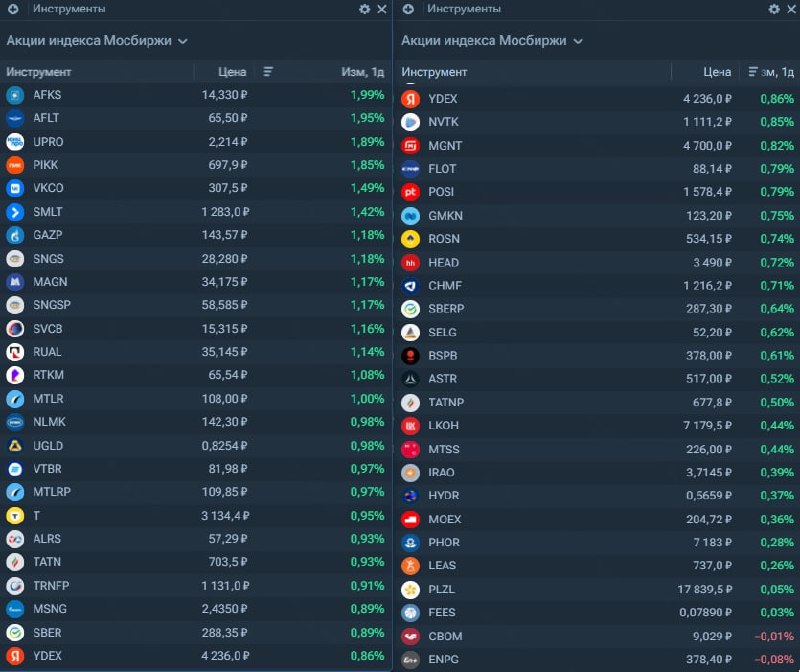This screenshot has height=672, width=800.
Task: Click the LKOH red logo icon
Action: 410,426
